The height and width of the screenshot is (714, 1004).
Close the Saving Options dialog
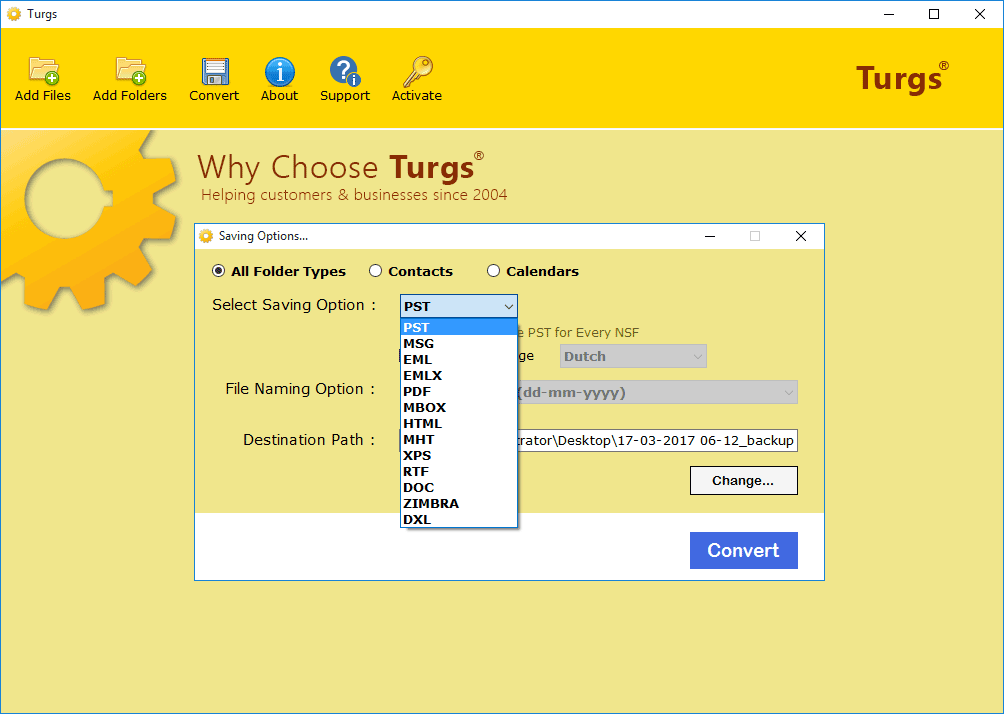pyautogui.click(x=800, y=236)
